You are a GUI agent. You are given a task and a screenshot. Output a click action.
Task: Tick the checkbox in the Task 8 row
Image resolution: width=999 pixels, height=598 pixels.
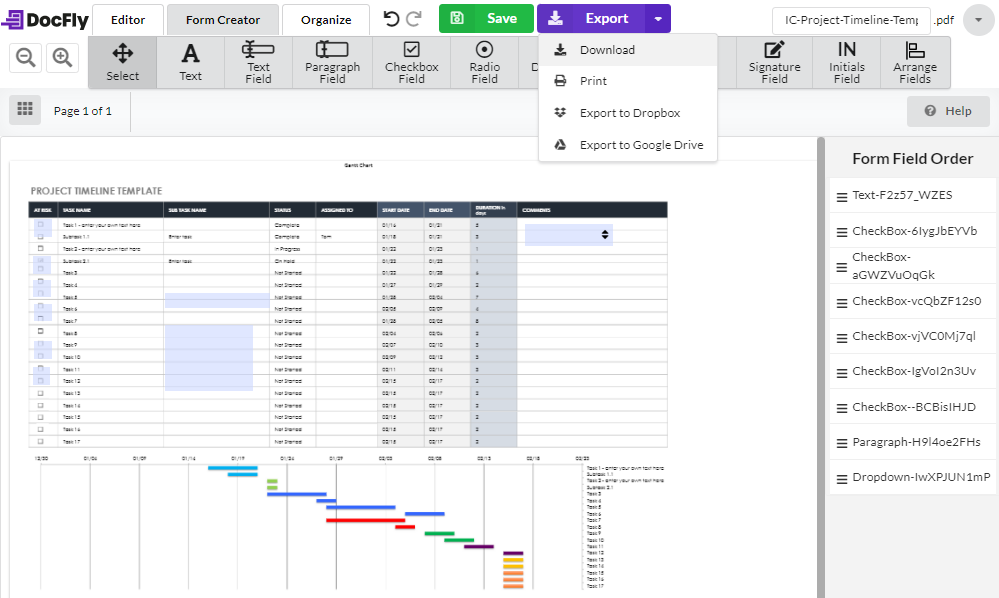click(41, 331)
